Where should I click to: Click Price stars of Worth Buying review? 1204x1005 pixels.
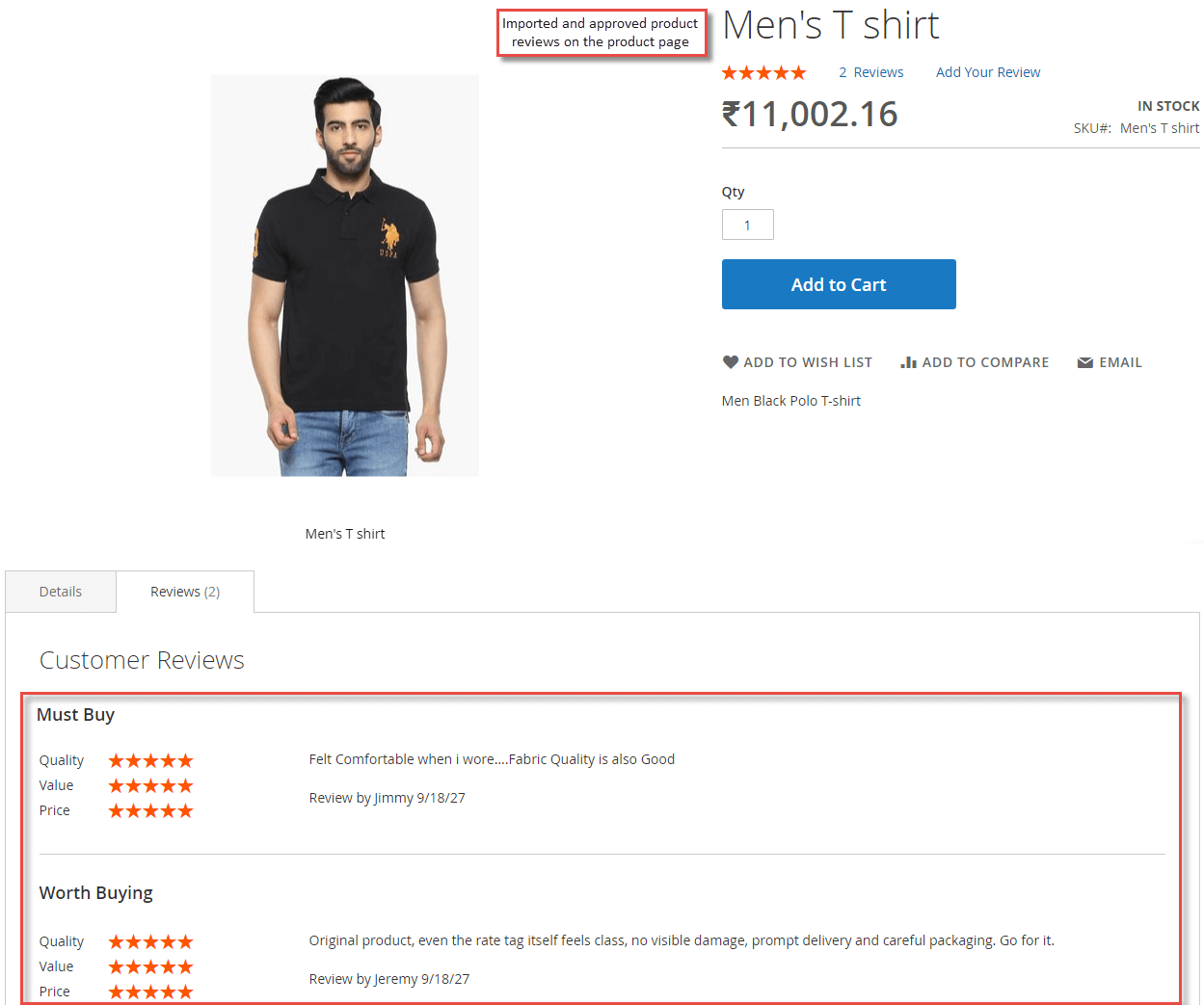[150, 992]
